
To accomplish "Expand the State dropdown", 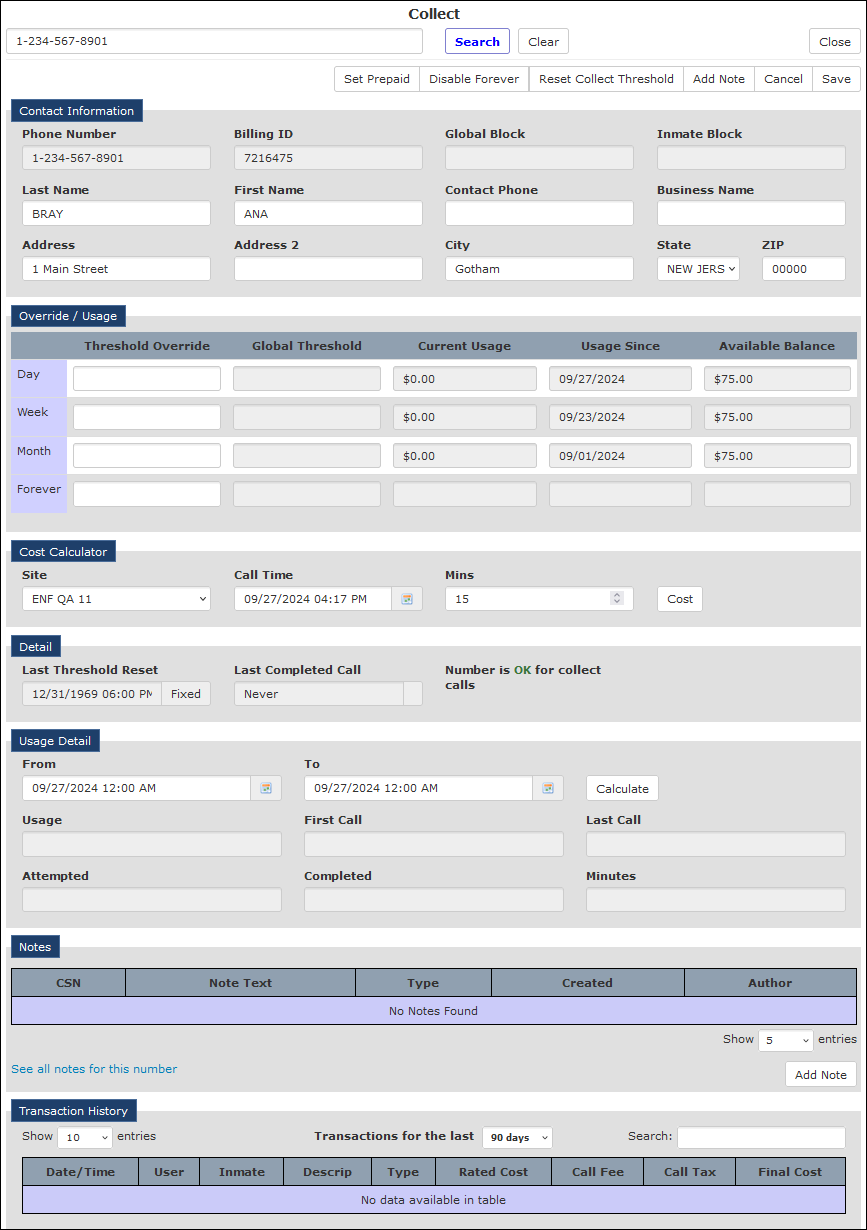I will (698, 269).
